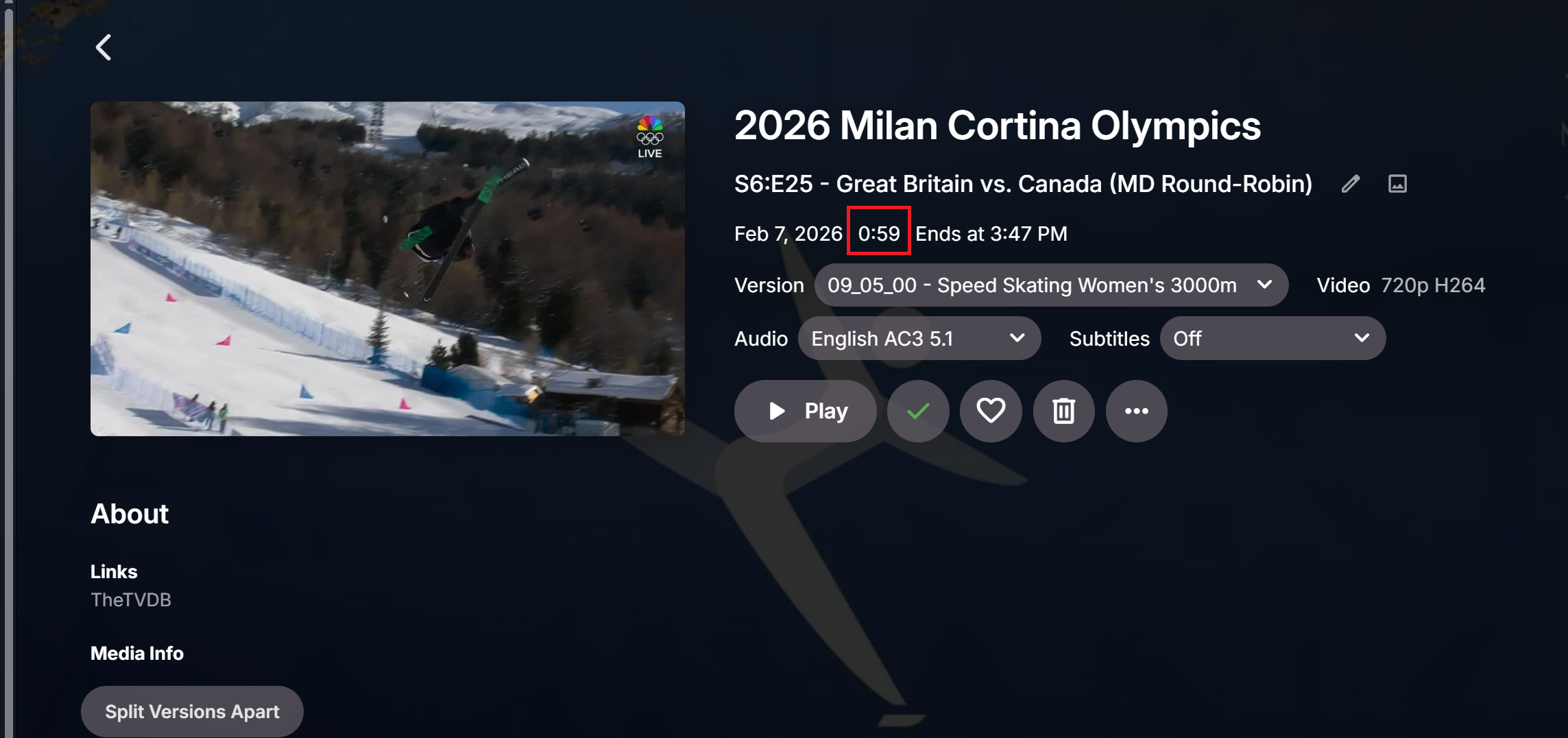
Task: Edit metadata with the pencil icon
Action: [1351, 184]
